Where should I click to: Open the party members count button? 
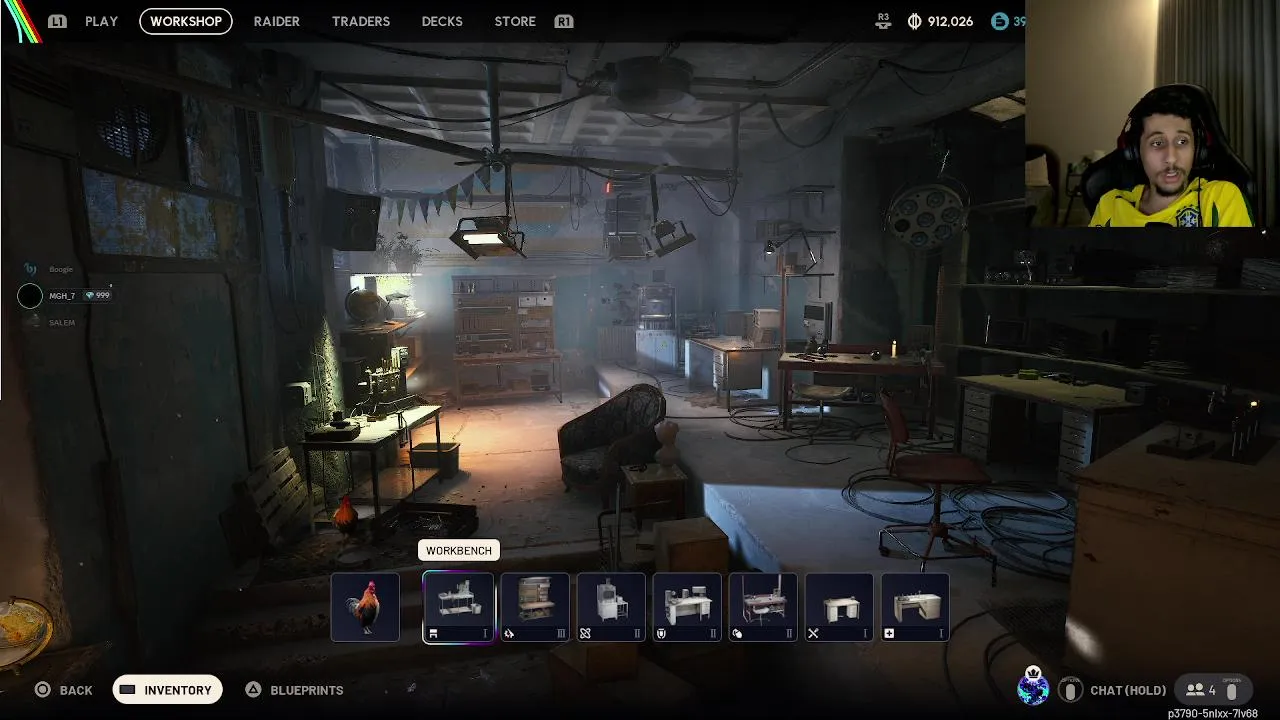[1212, 690]
